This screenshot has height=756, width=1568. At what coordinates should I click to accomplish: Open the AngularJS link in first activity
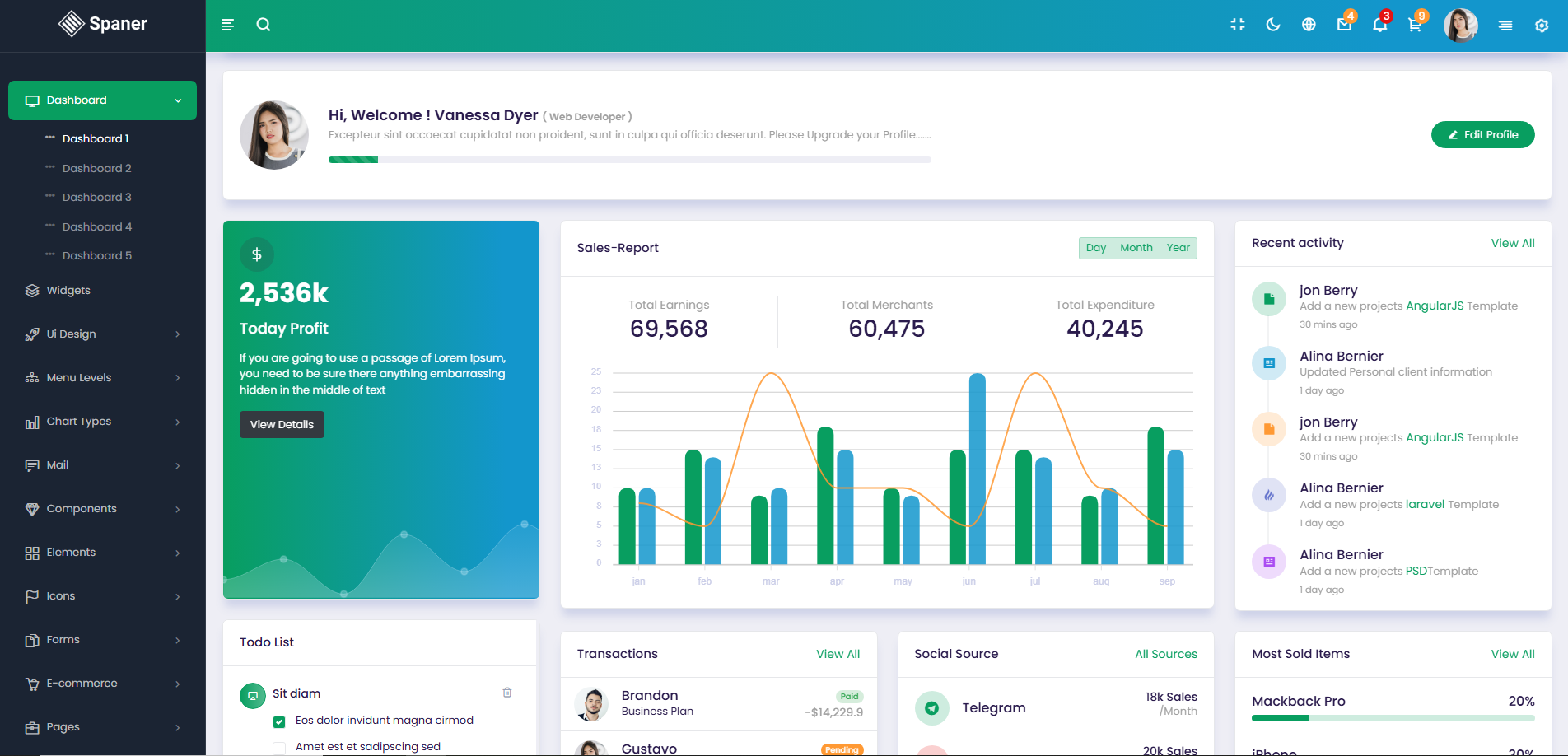pyautogui.click(x=1435, y=306)
